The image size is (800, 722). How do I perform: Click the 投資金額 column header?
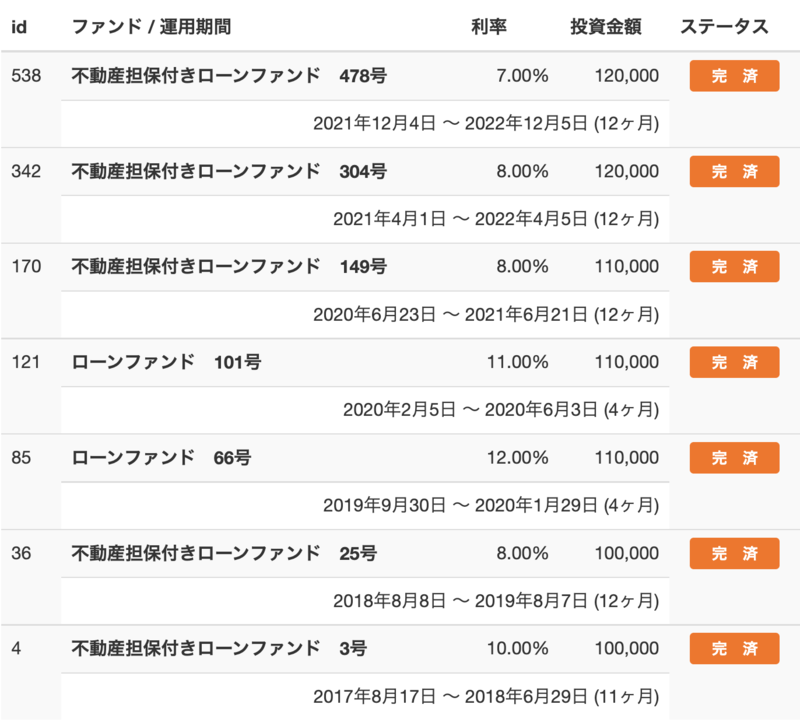[x=606, y=27]
